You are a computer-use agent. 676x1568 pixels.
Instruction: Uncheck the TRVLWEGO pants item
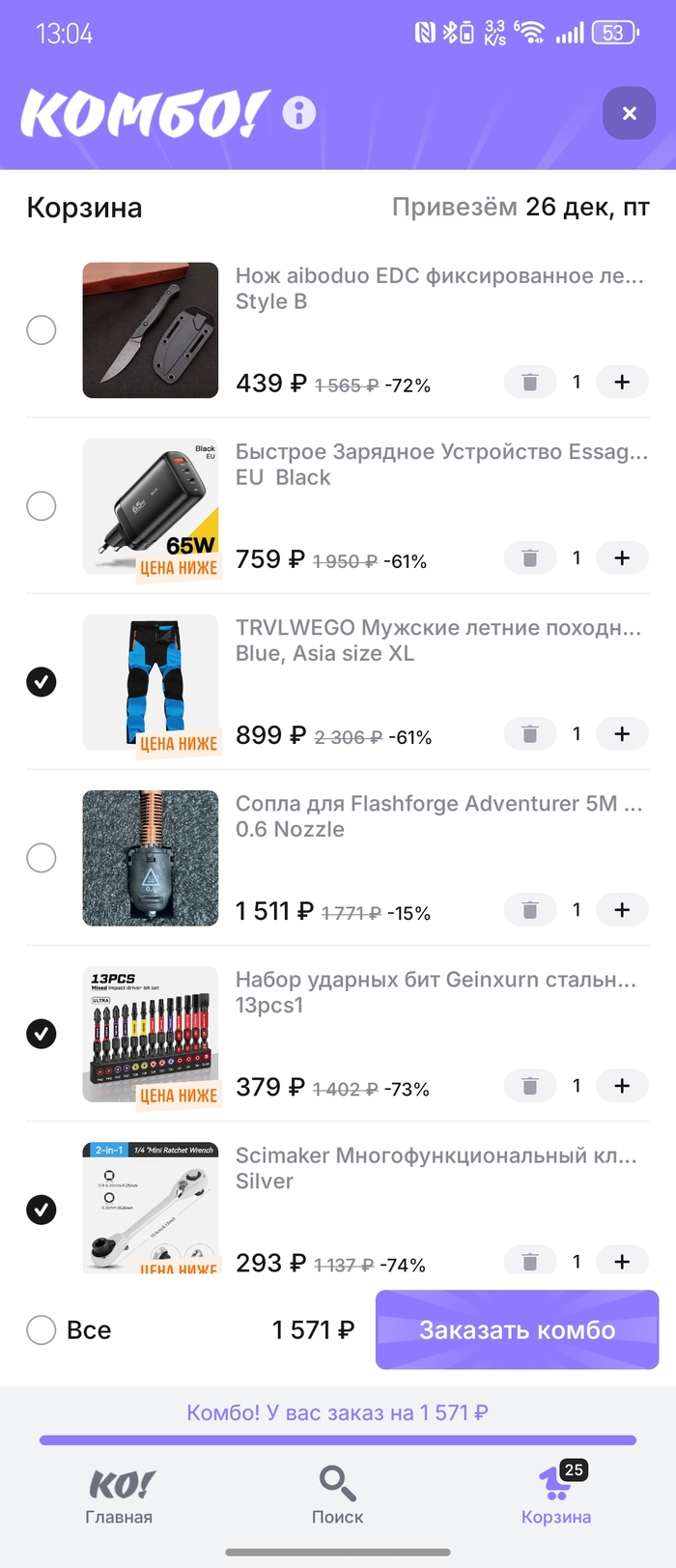(42, 682)
